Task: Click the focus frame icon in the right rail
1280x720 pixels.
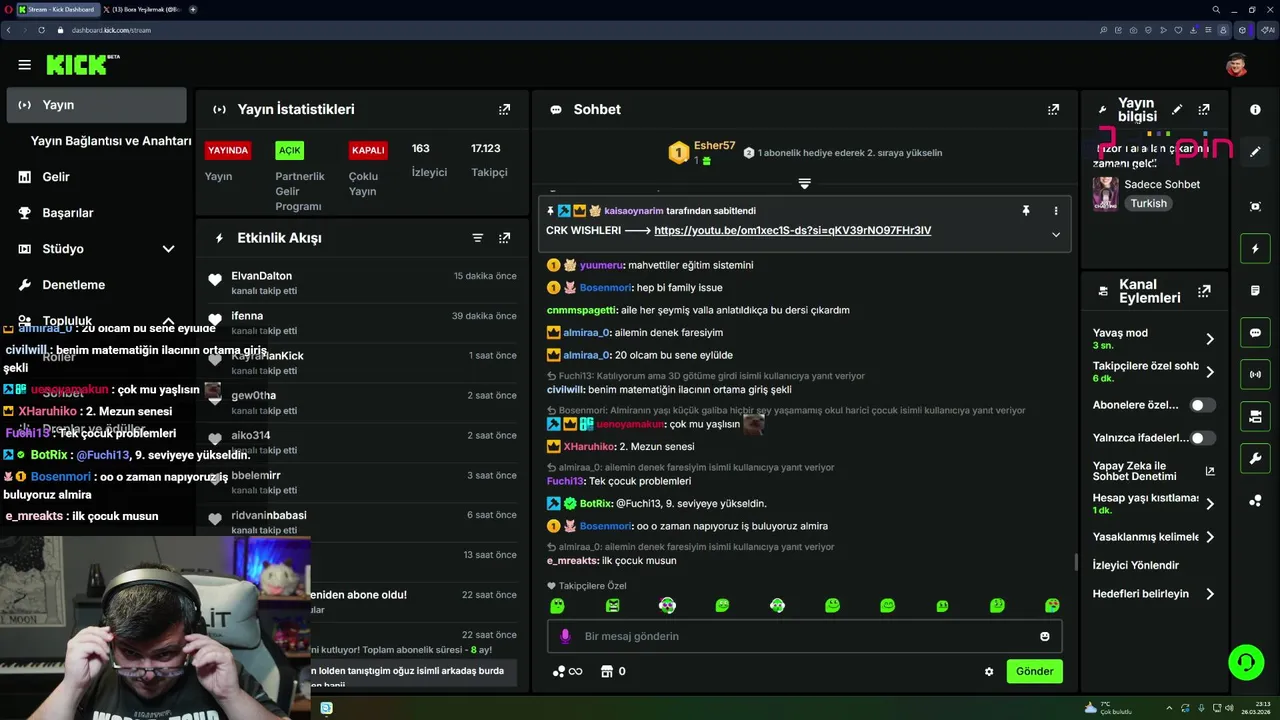Action: tap(1255, 206)
